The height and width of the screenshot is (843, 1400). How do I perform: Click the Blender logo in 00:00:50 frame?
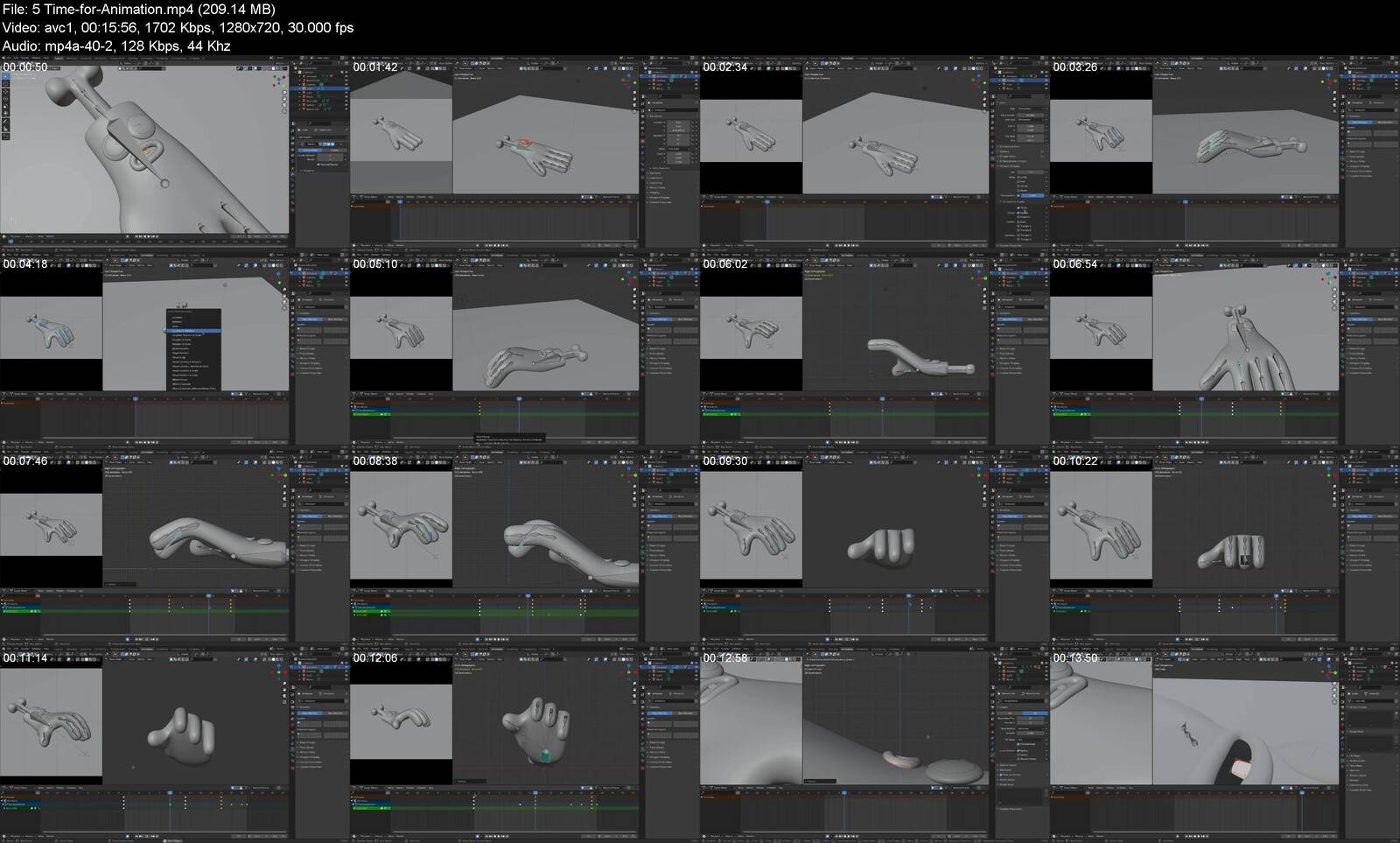click(x=4, y=59)
